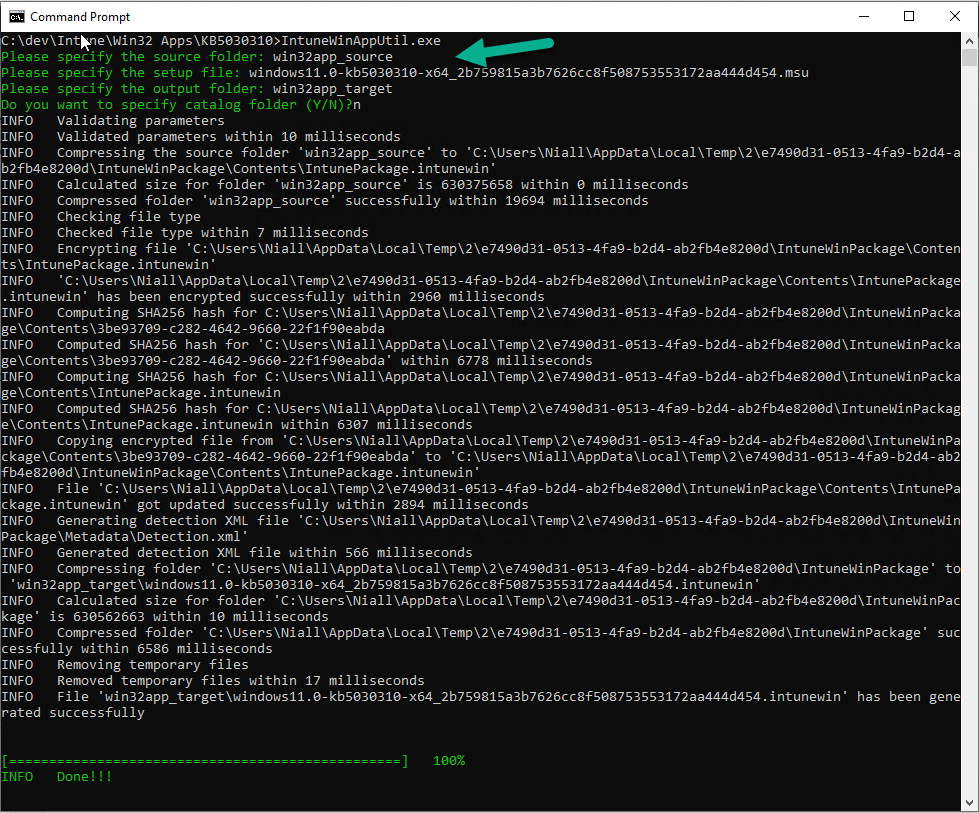Viewport: 979px width, 813px height.
Task: Click the IntuneWinAppUtil.exe command text
Action: click(x=361, y=41)
